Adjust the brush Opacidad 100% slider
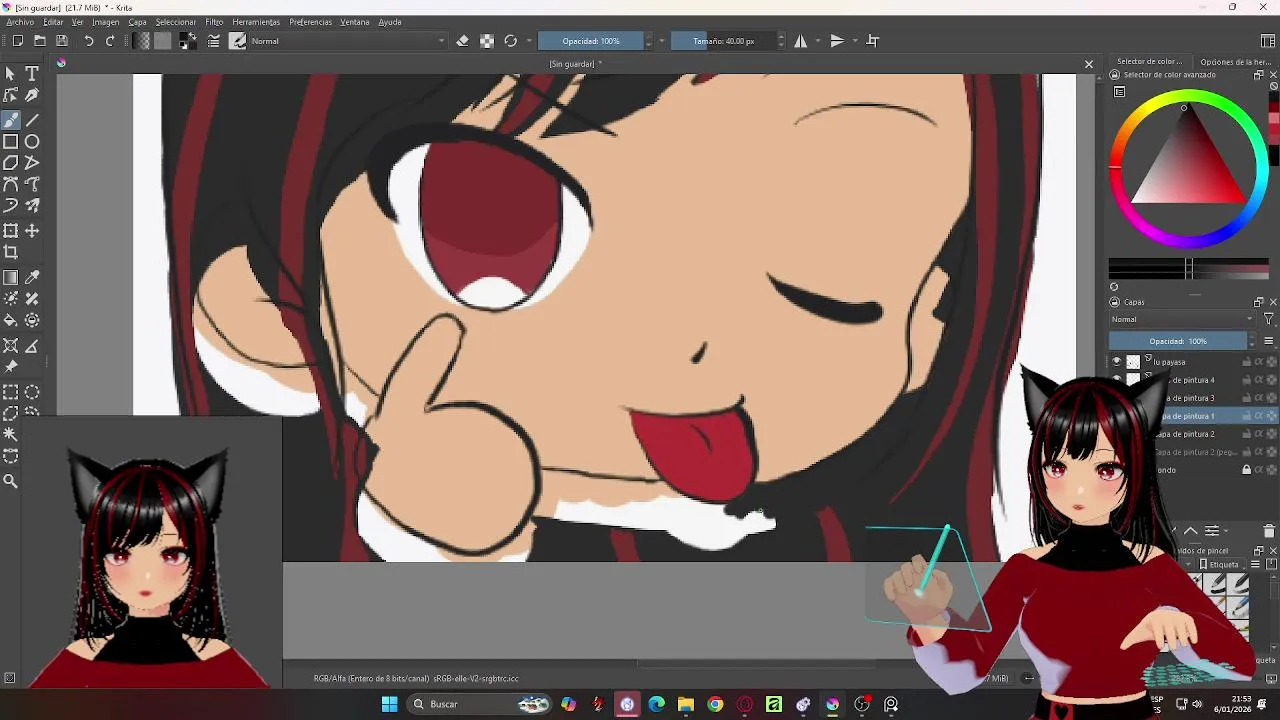 click(590, 41)
